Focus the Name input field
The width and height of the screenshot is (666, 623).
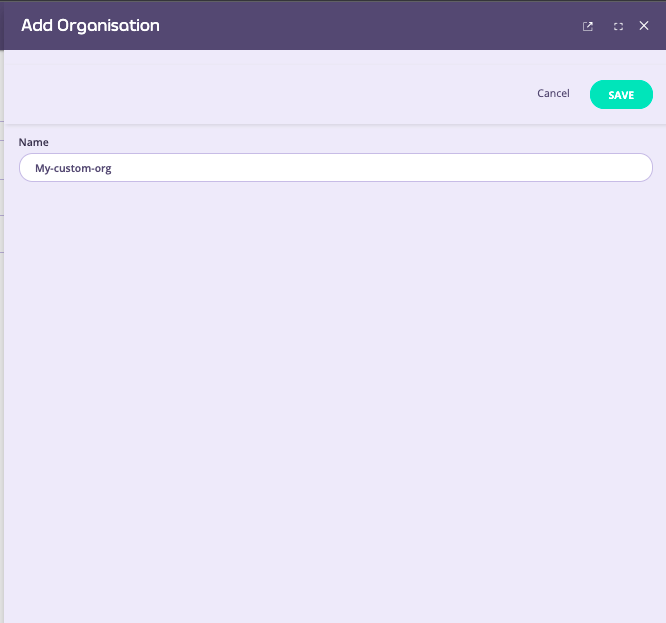[335, 168]
